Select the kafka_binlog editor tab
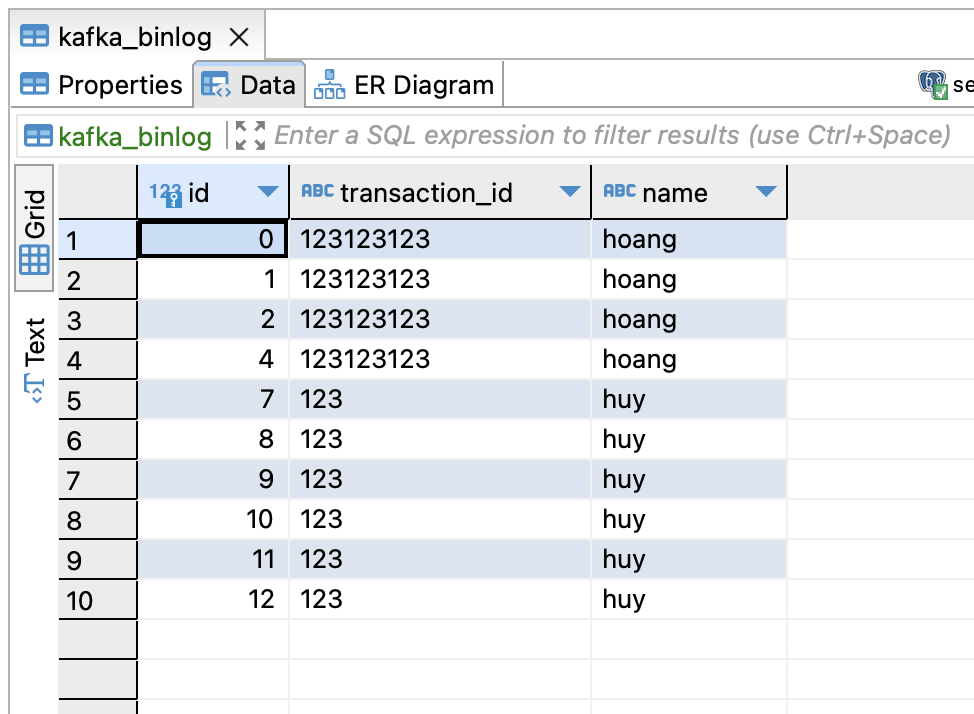The height and width of the screenshot is (714, 974). click(x=138, y=37)
